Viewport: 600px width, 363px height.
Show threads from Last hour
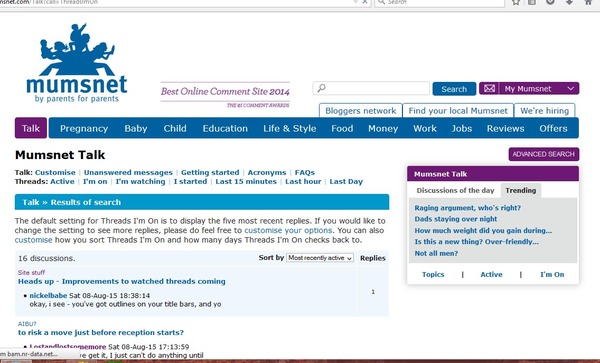click(303, 182)
